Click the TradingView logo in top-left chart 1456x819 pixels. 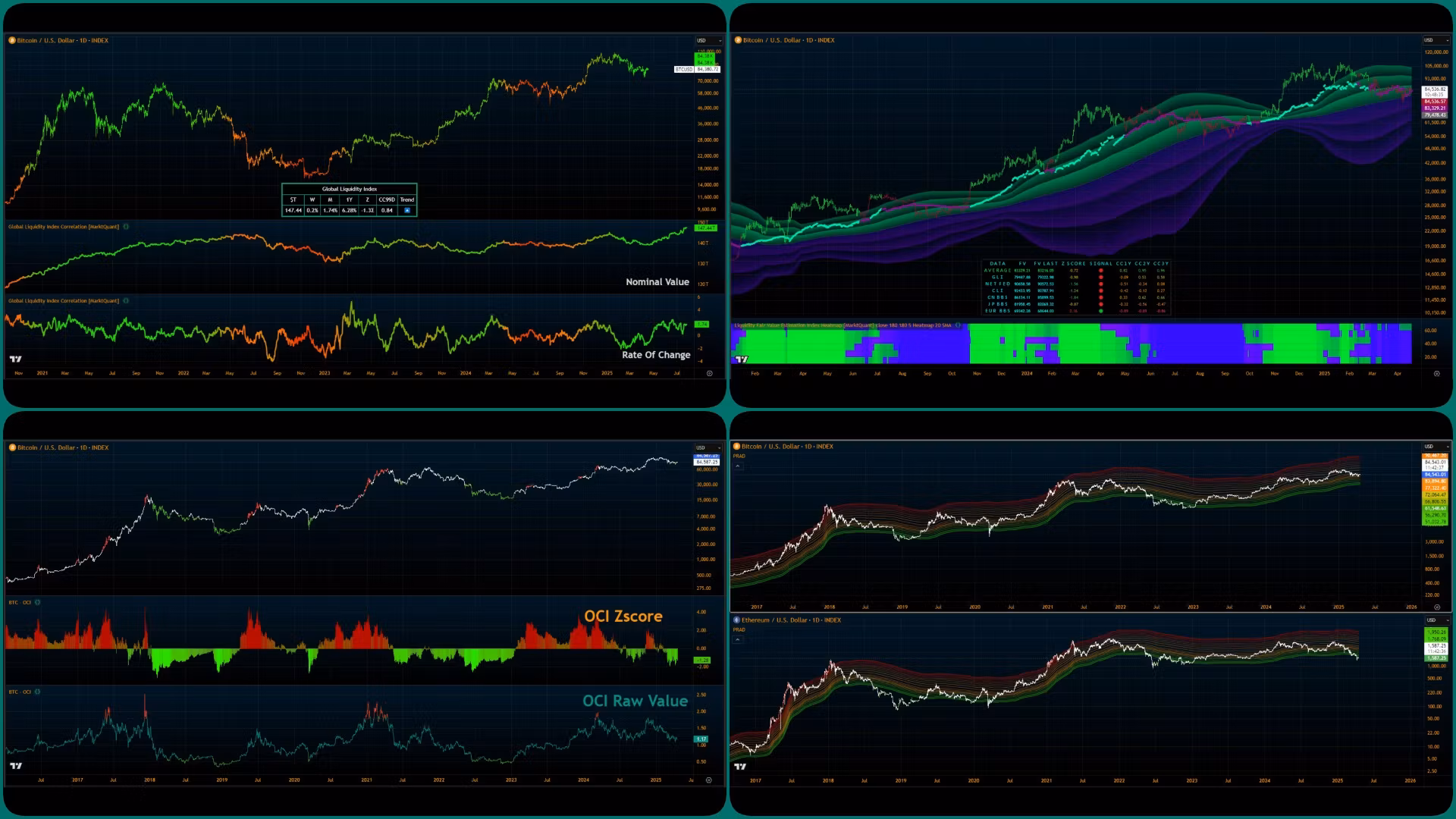click(16, 359)
